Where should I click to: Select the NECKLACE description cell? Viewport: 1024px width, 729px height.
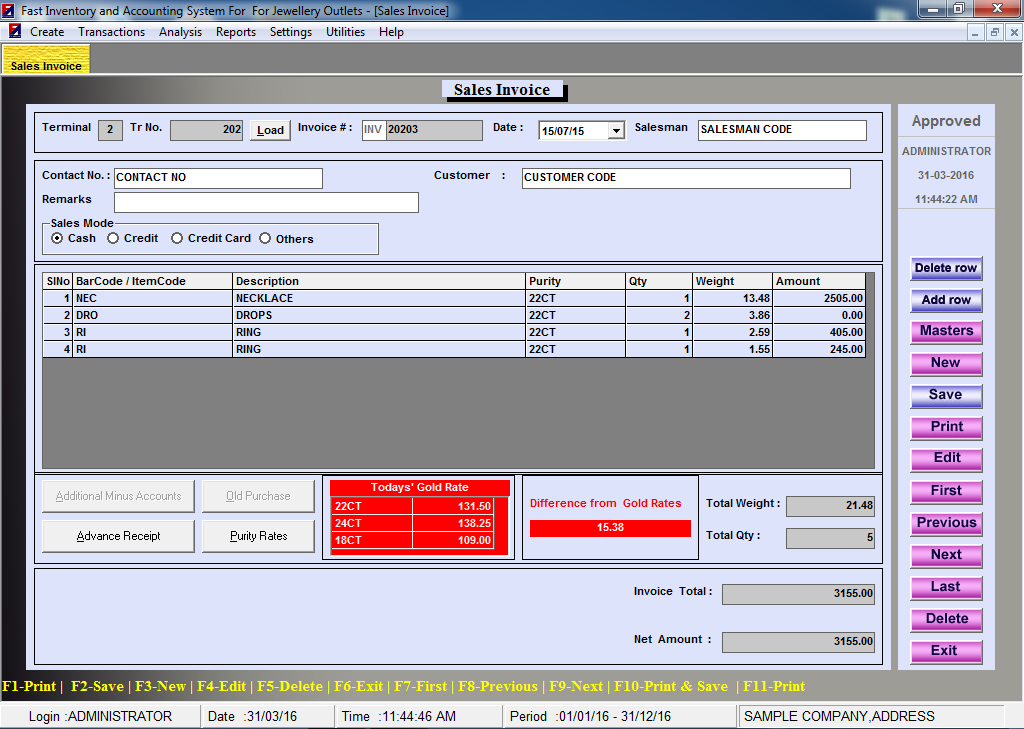tap(379, 298)
